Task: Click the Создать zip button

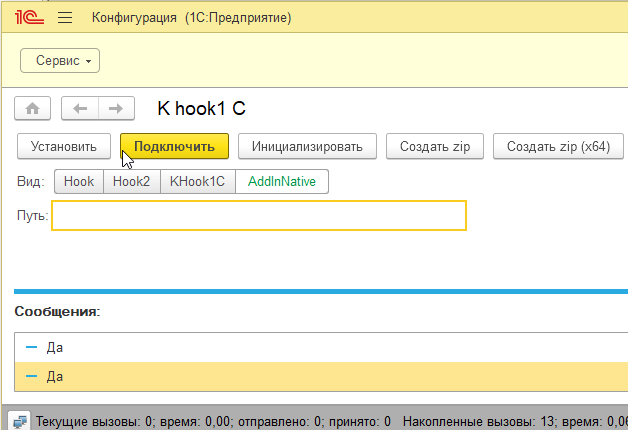Action: pos(435,146)
